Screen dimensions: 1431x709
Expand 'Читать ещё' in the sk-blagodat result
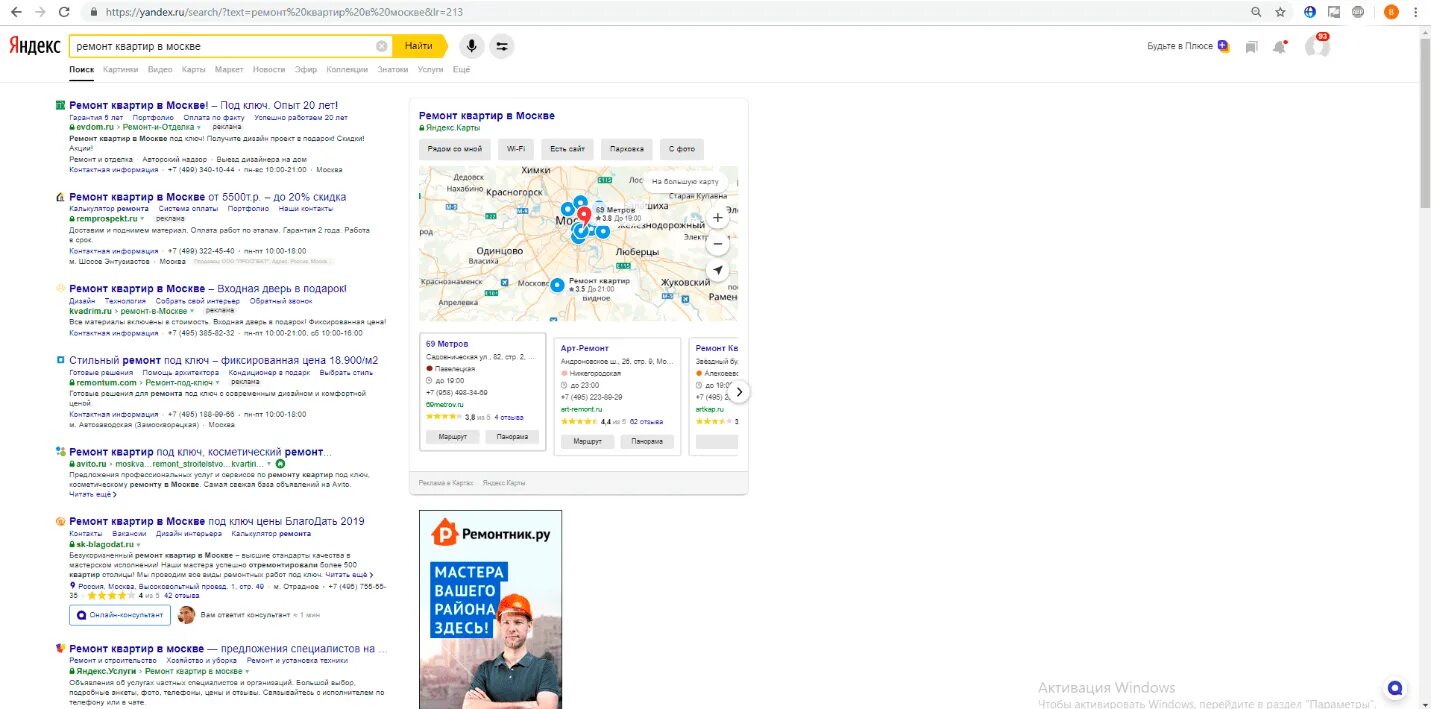tap(349, 575)
